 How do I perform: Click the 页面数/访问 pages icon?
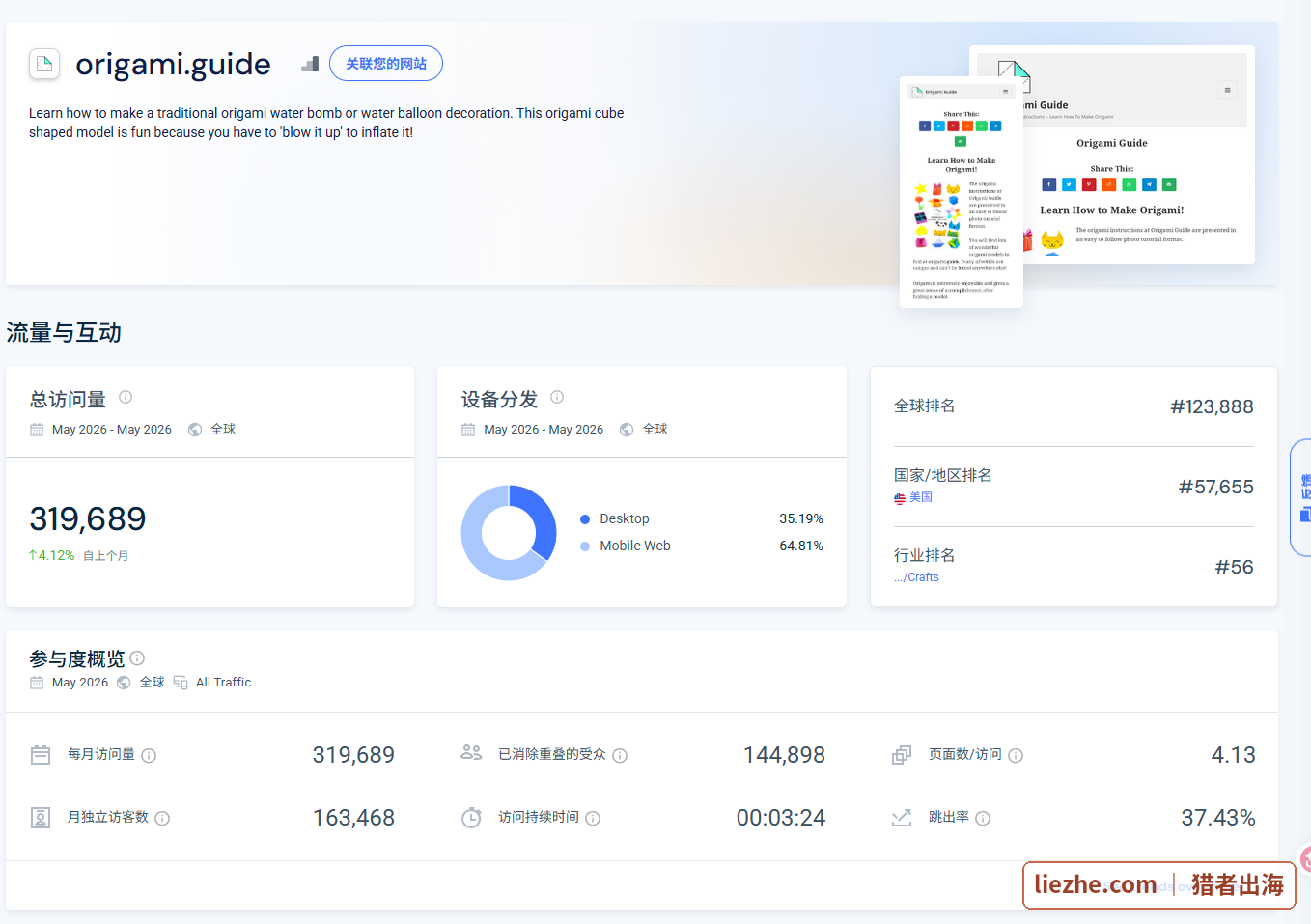tap(902, 755)
